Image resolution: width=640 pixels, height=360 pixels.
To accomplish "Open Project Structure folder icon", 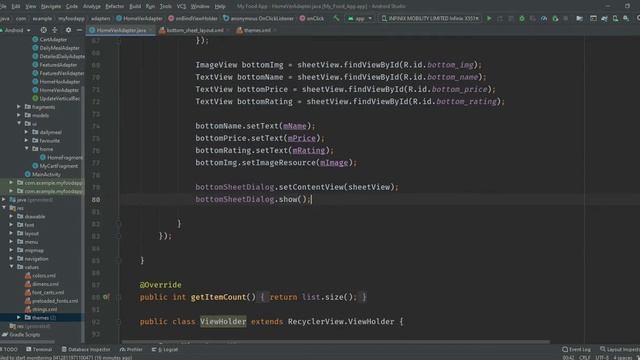I will tap(579, 18).
